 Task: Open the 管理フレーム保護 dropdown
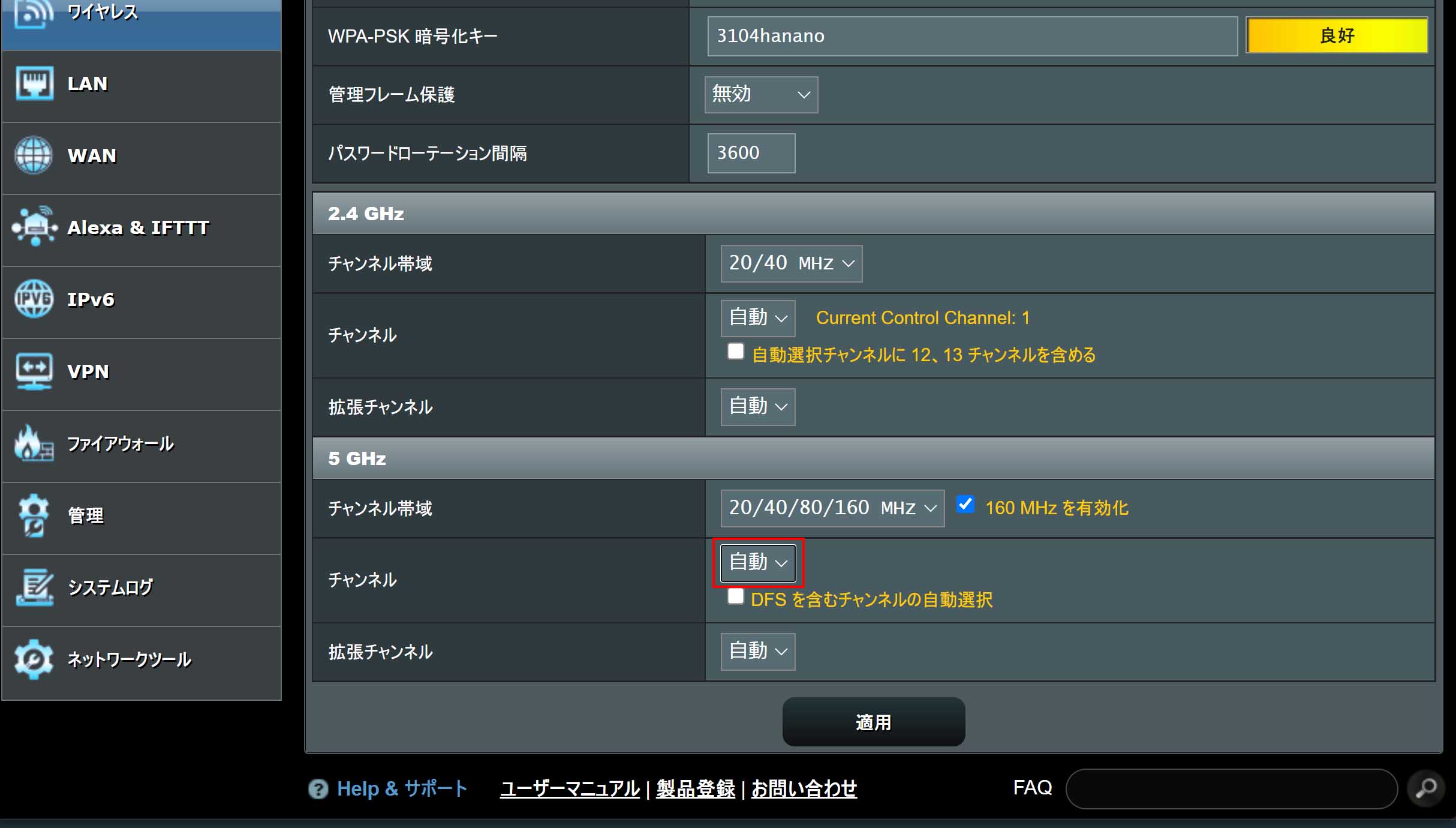[761, 95]
